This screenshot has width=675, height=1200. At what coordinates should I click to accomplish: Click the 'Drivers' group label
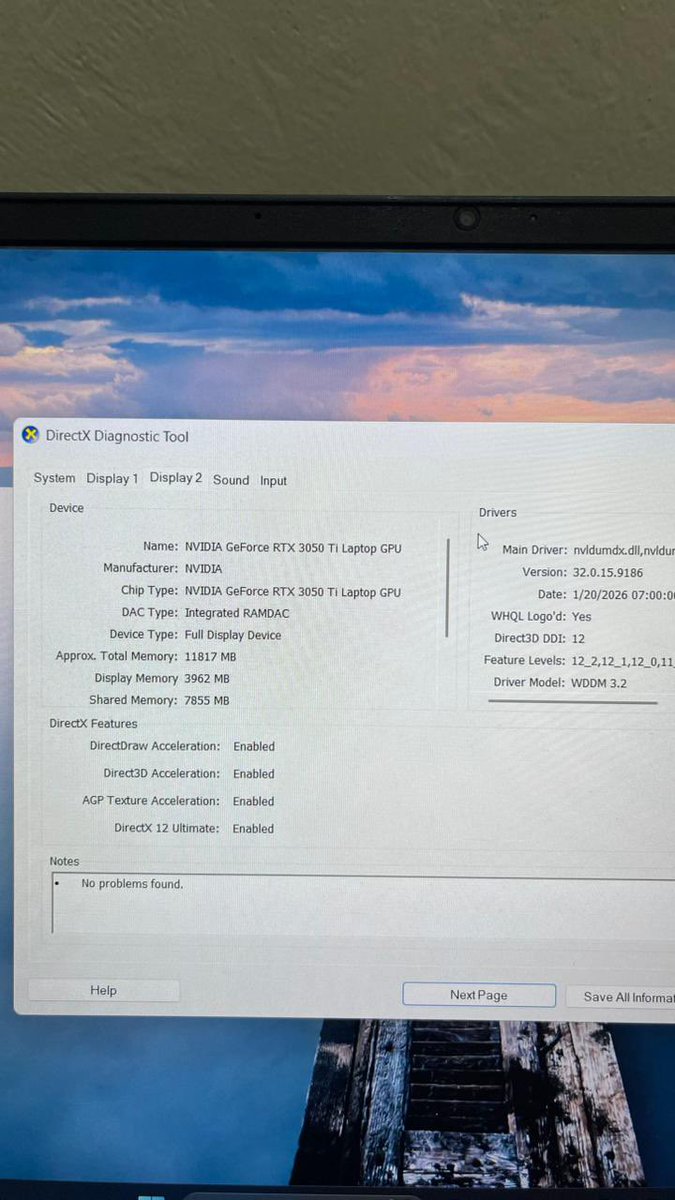[498, 513]
